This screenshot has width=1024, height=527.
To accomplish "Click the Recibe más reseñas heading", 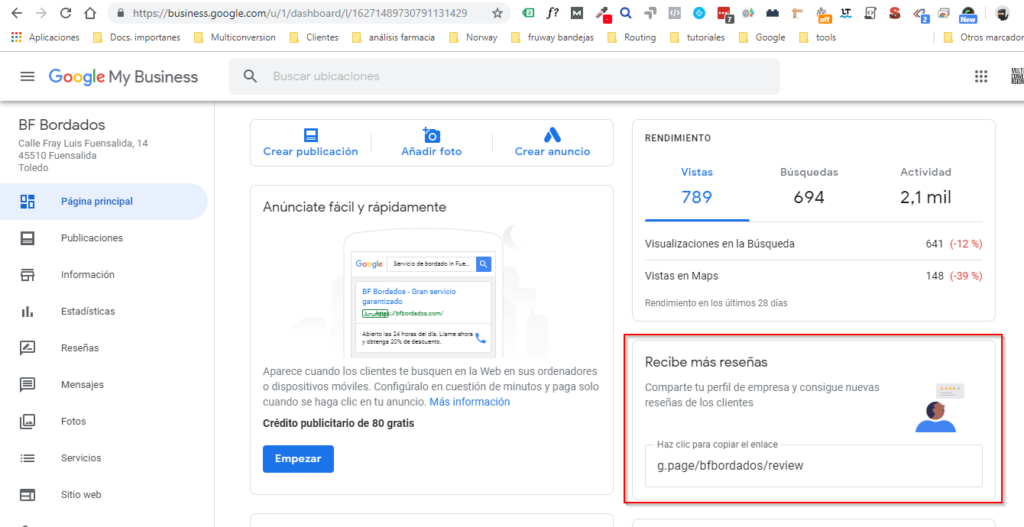I will pos(706,361).
